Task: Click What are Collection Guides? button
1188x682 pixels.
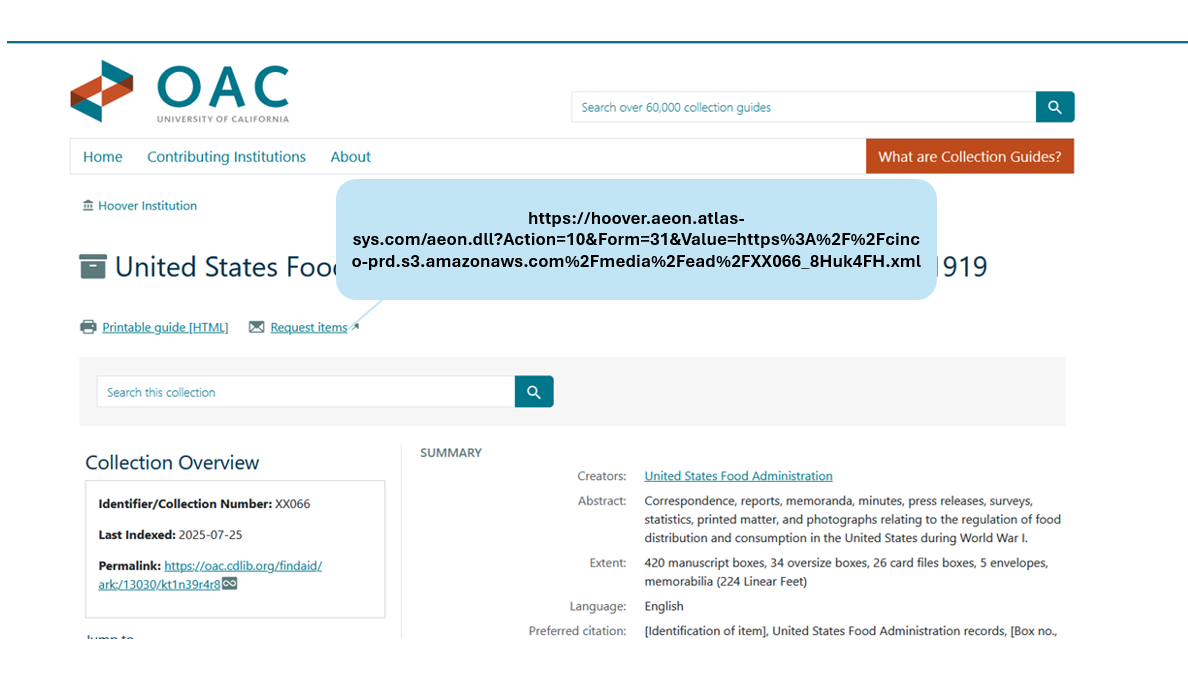Action: tap(970, 156)
